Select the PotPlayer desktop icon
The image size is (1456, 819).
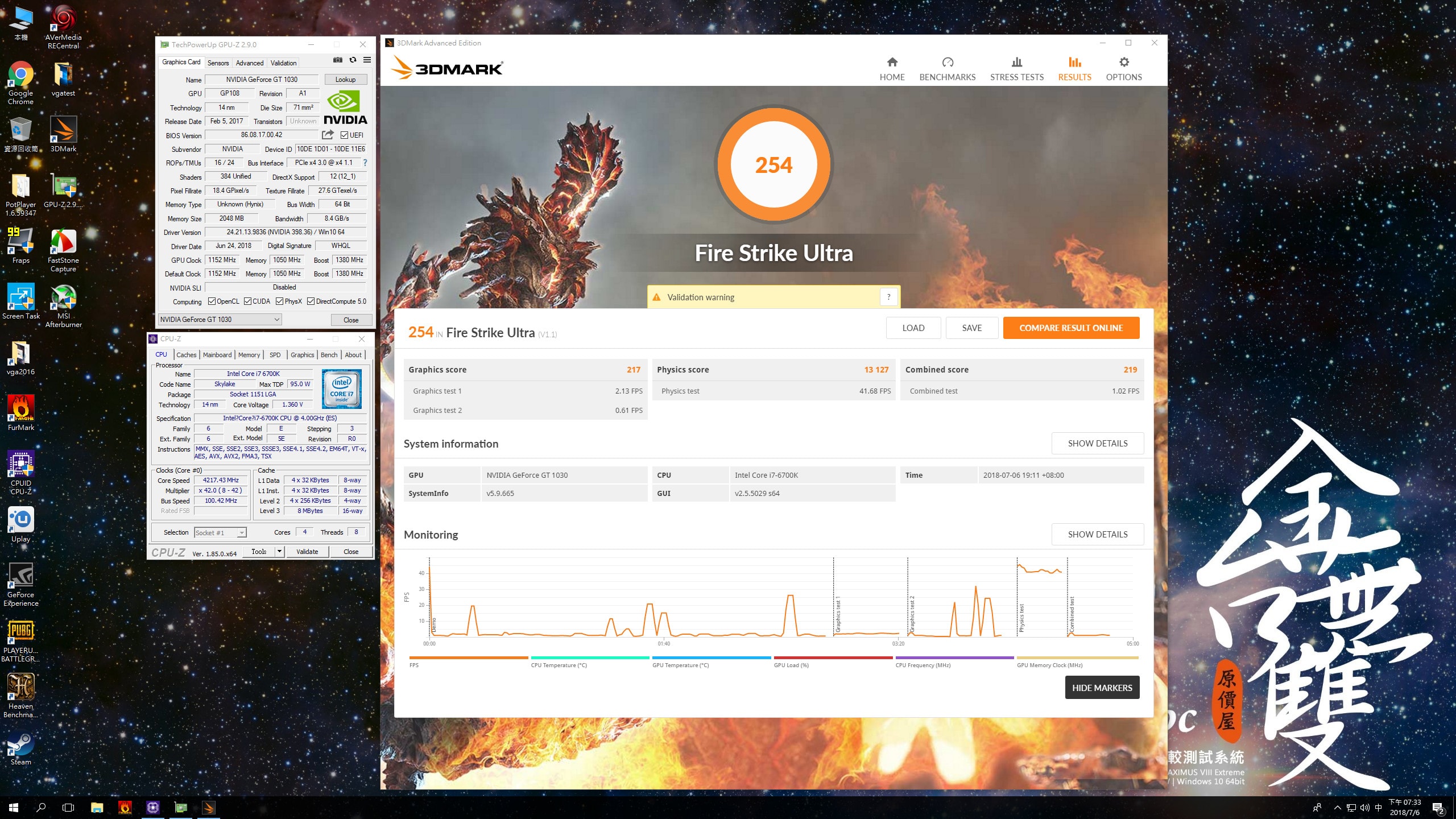(x=21, y=195)
